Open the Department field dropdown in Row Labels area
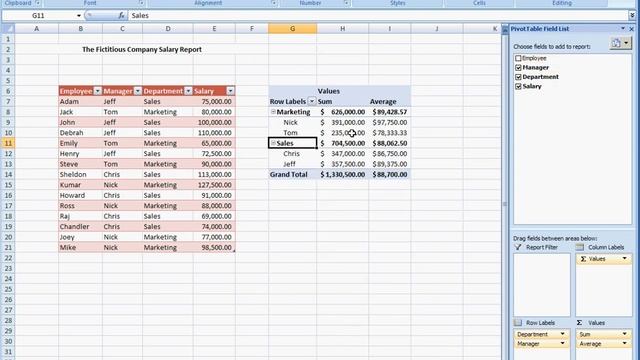Image resolution: width=640 pixels, height=360 pixels. (x=562, y=334)
